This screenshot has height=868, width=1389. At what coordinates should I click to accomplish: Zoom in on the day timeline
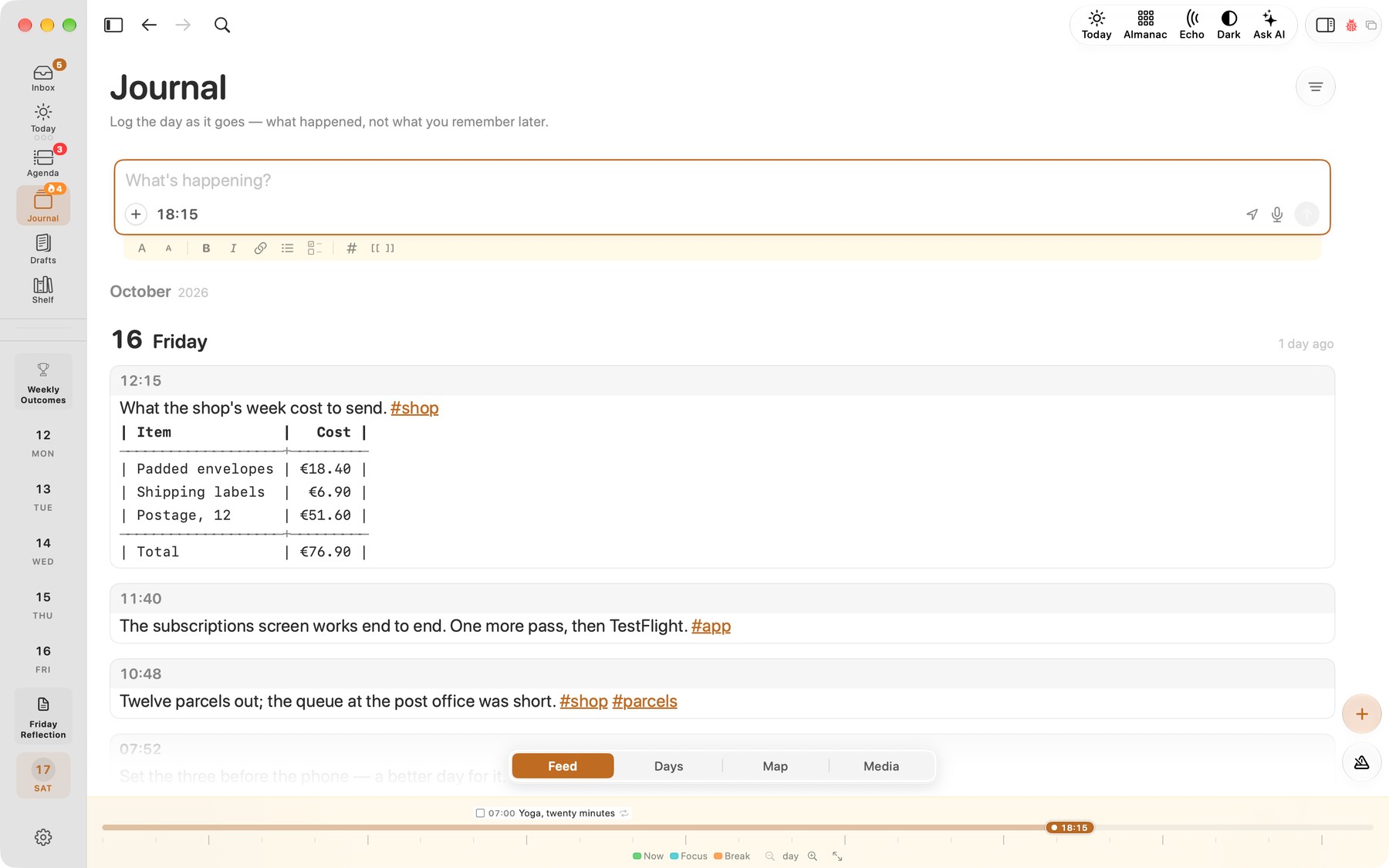tap(813, 856)
